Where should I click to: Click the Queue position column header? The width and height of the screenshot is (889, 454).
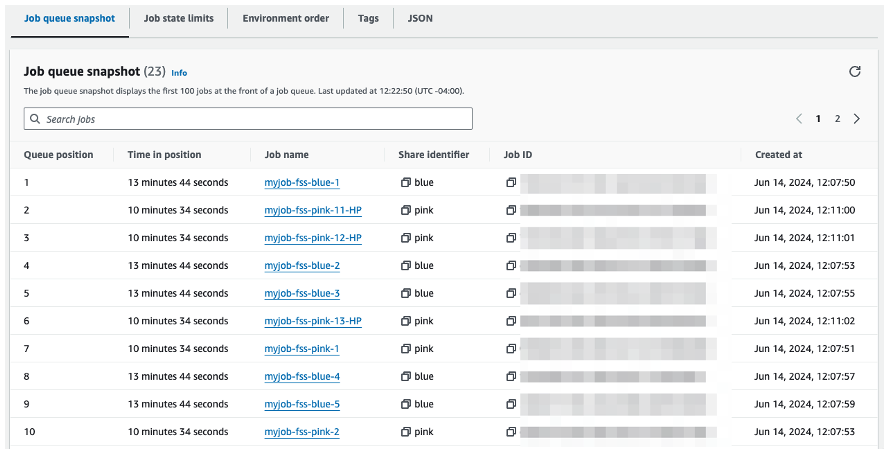pyautogui.click(x=58, y=155)
